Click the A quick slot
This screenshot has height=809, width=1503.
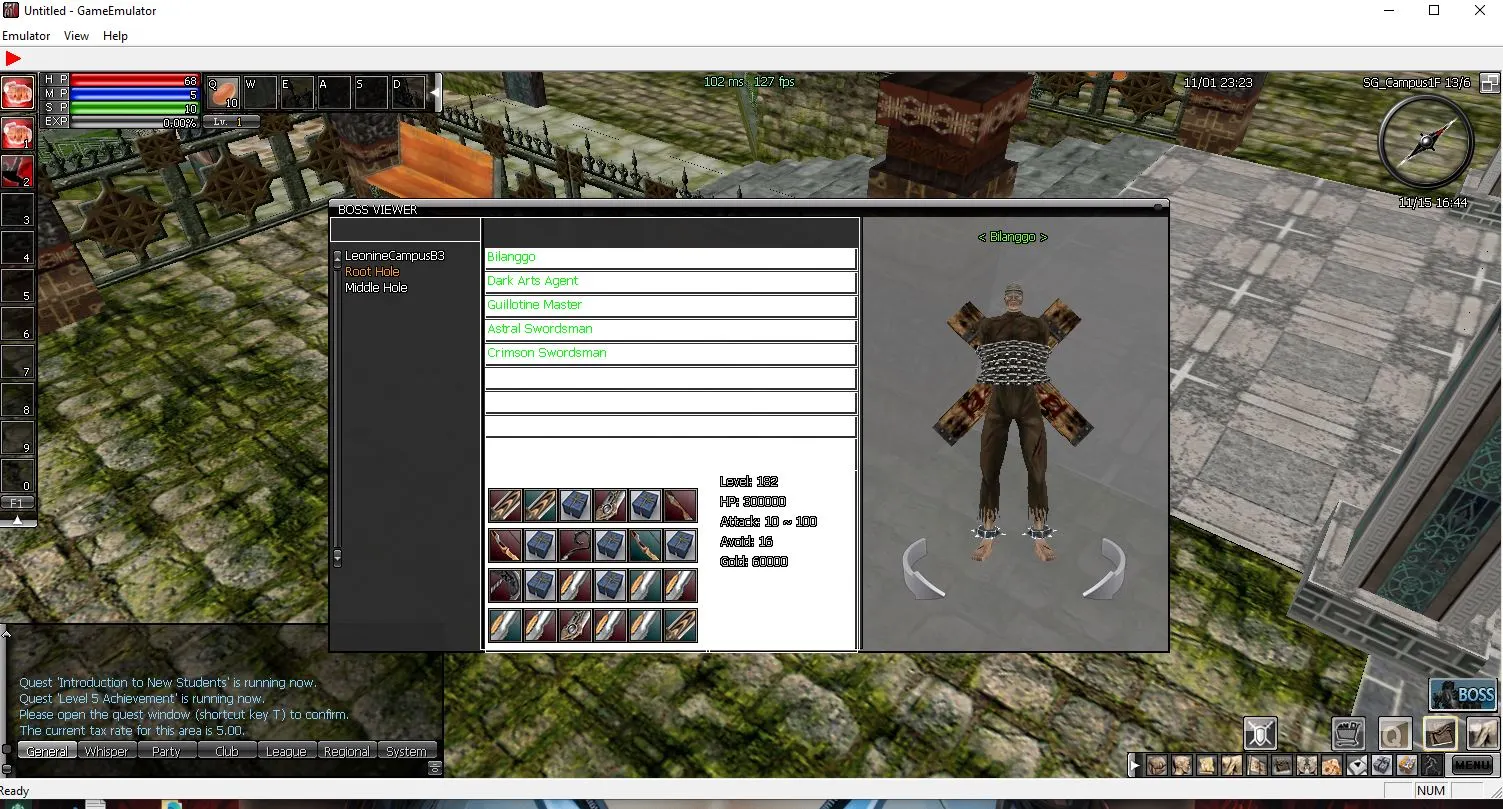point(334,92)
